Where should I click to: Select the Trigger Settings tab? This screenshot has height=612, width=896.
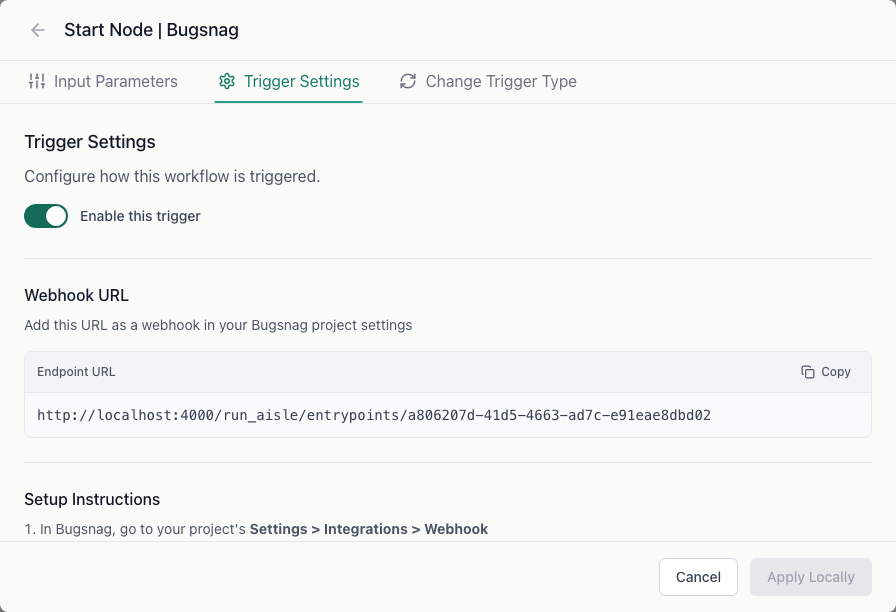[x=289, y=81]
